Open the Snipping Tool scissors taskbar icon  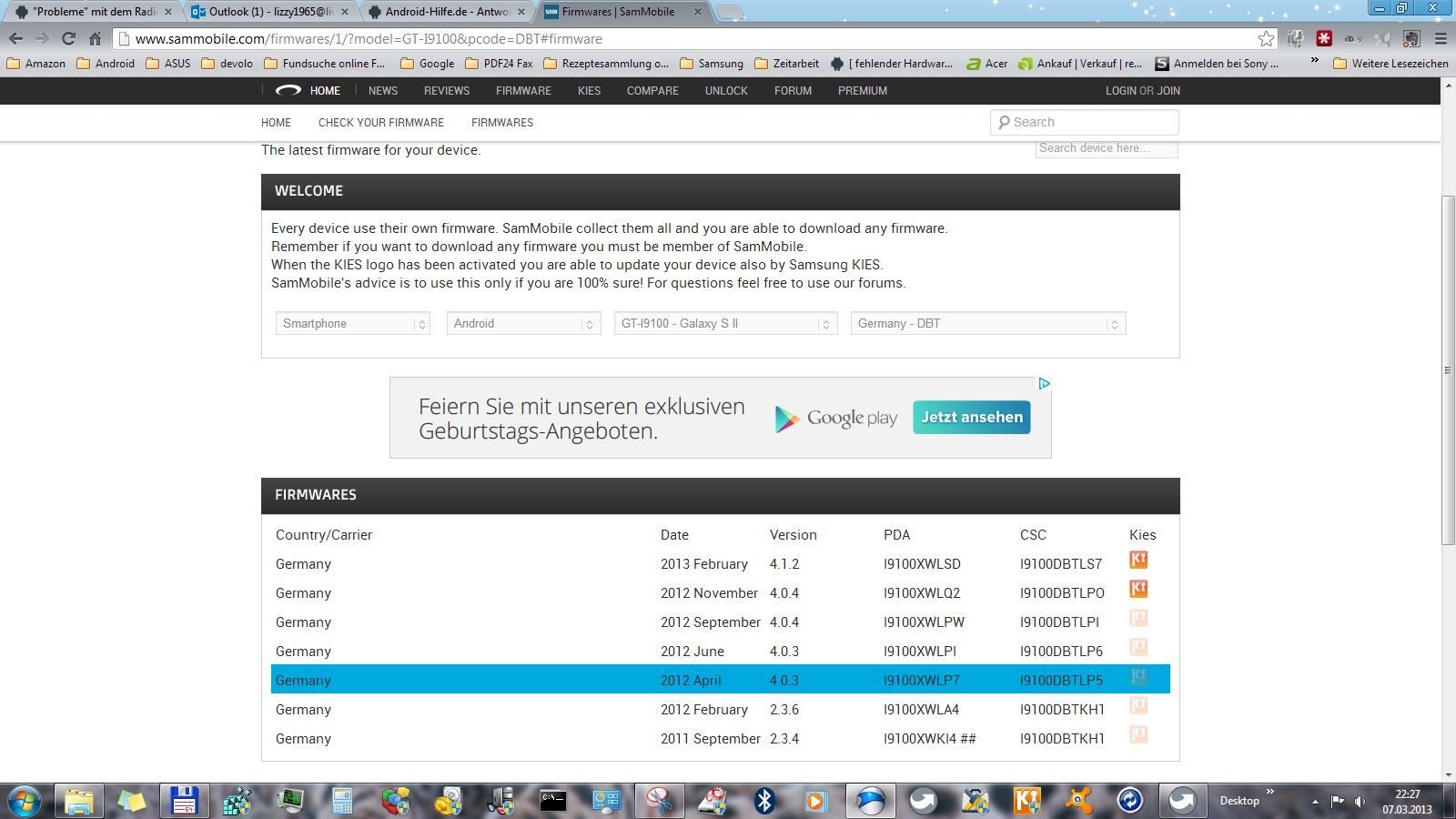click(x=658, y=801)
